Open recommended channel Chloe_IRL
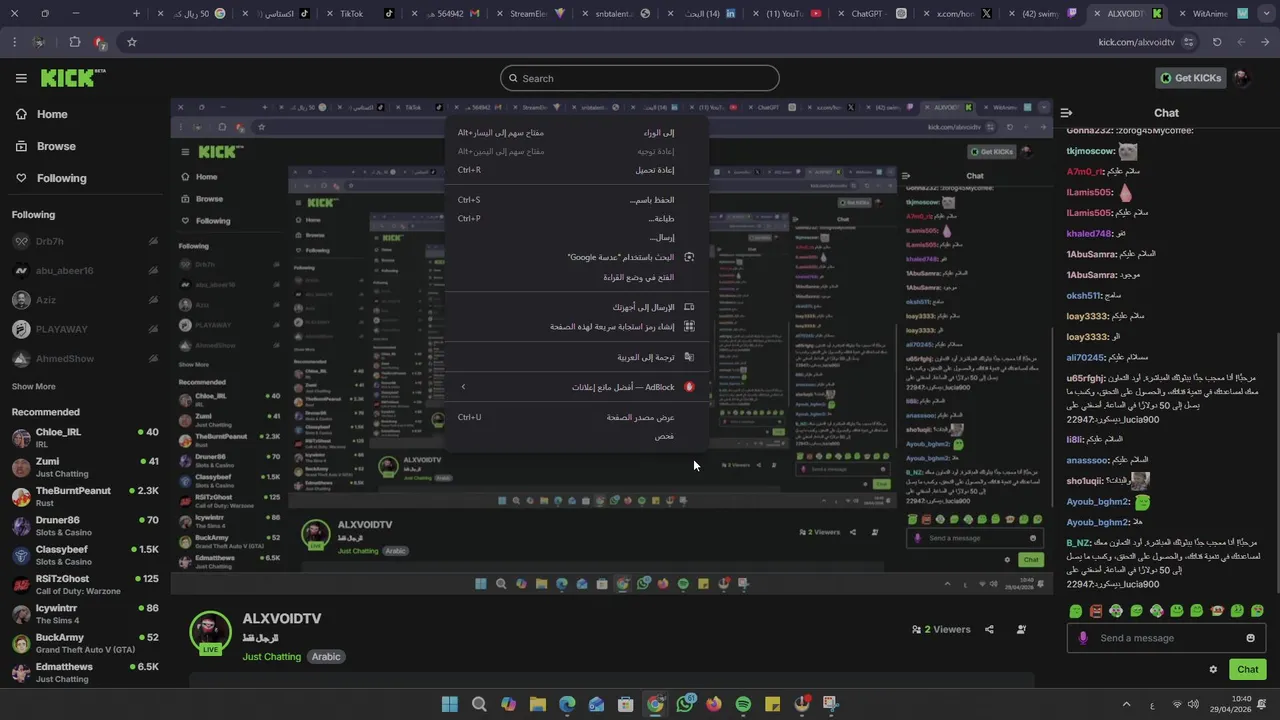1280x720 pixels. pyautogui.click(x=85, y=438)
